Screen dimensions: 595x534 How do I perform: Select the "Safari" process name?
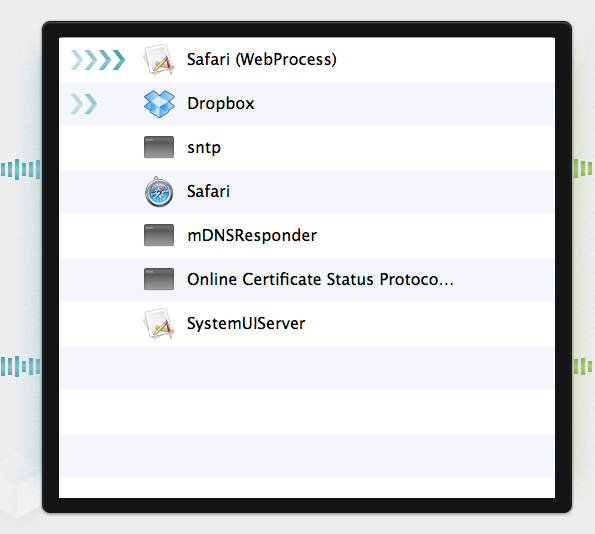[208, 191]
